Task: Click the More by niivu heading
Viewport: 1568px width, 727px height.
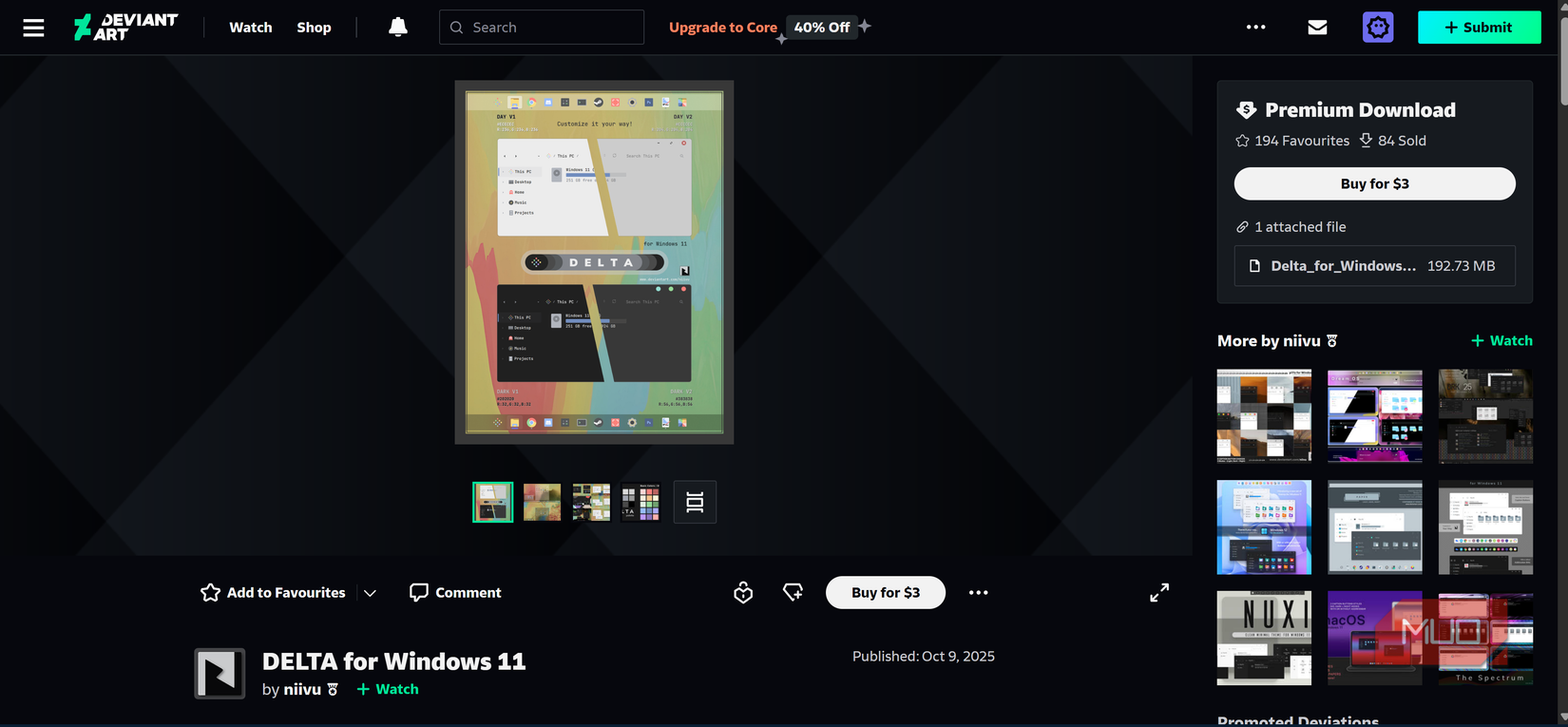Action: [1269, 341]
